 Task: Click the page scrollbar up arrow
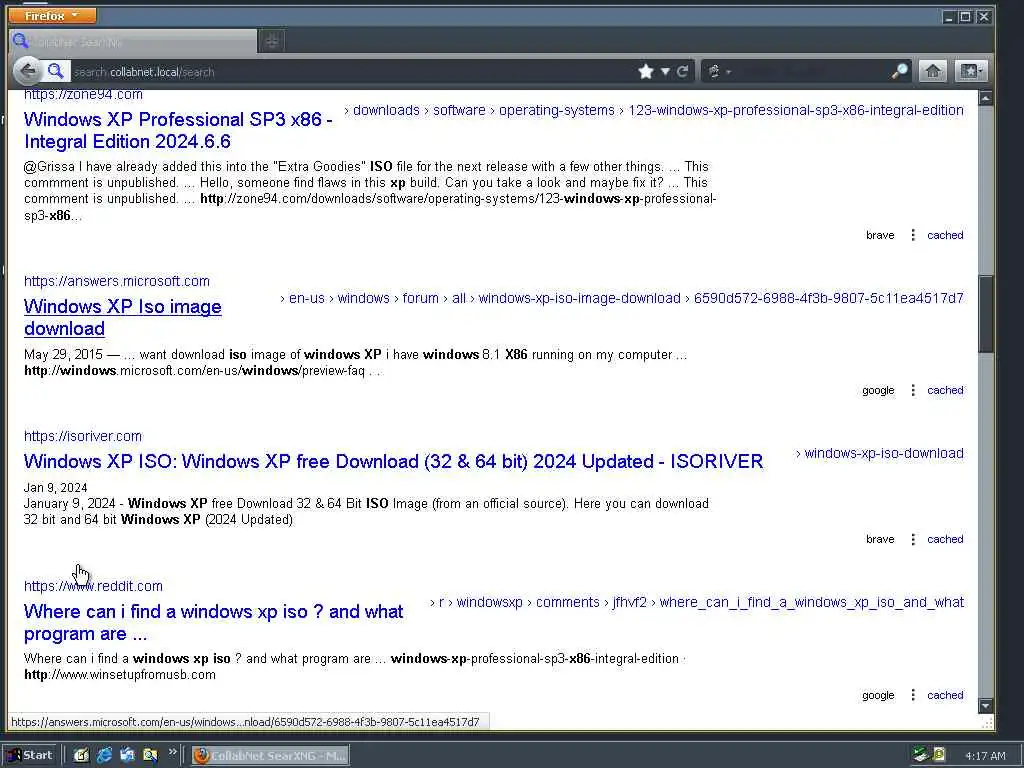click(985, 98)
